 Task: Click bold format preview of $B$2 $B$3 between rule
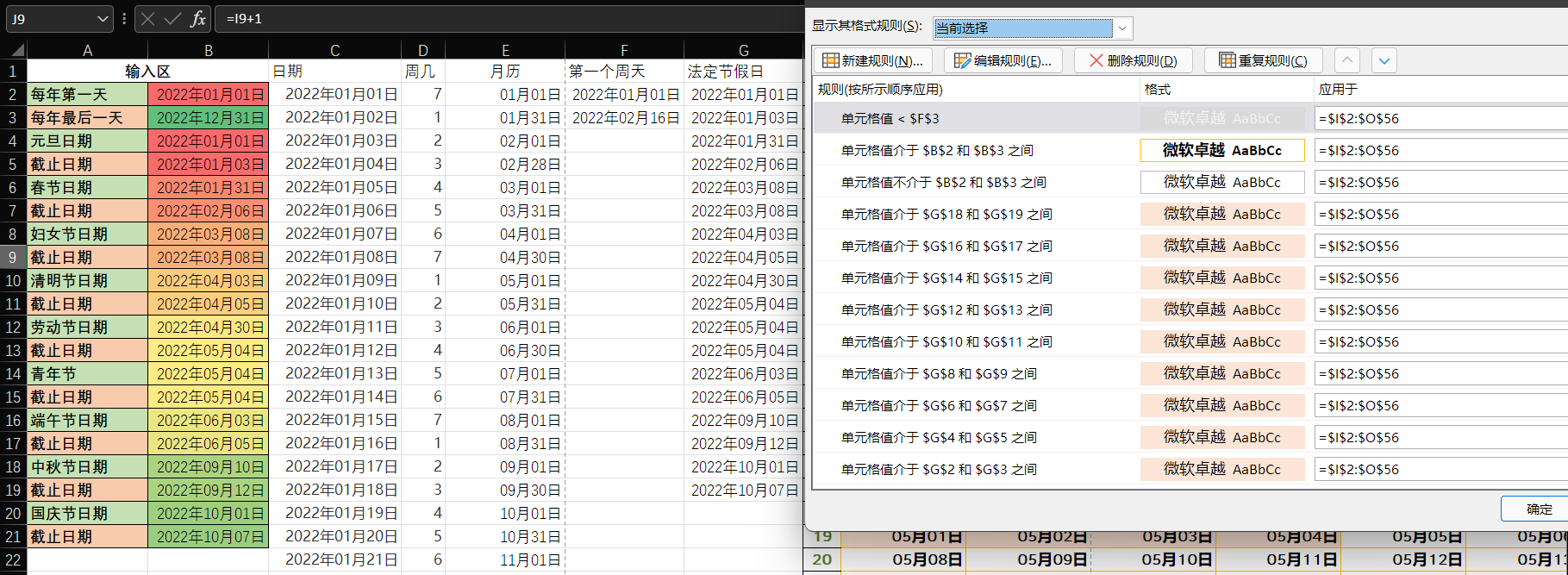click(x=1222, y=150)
